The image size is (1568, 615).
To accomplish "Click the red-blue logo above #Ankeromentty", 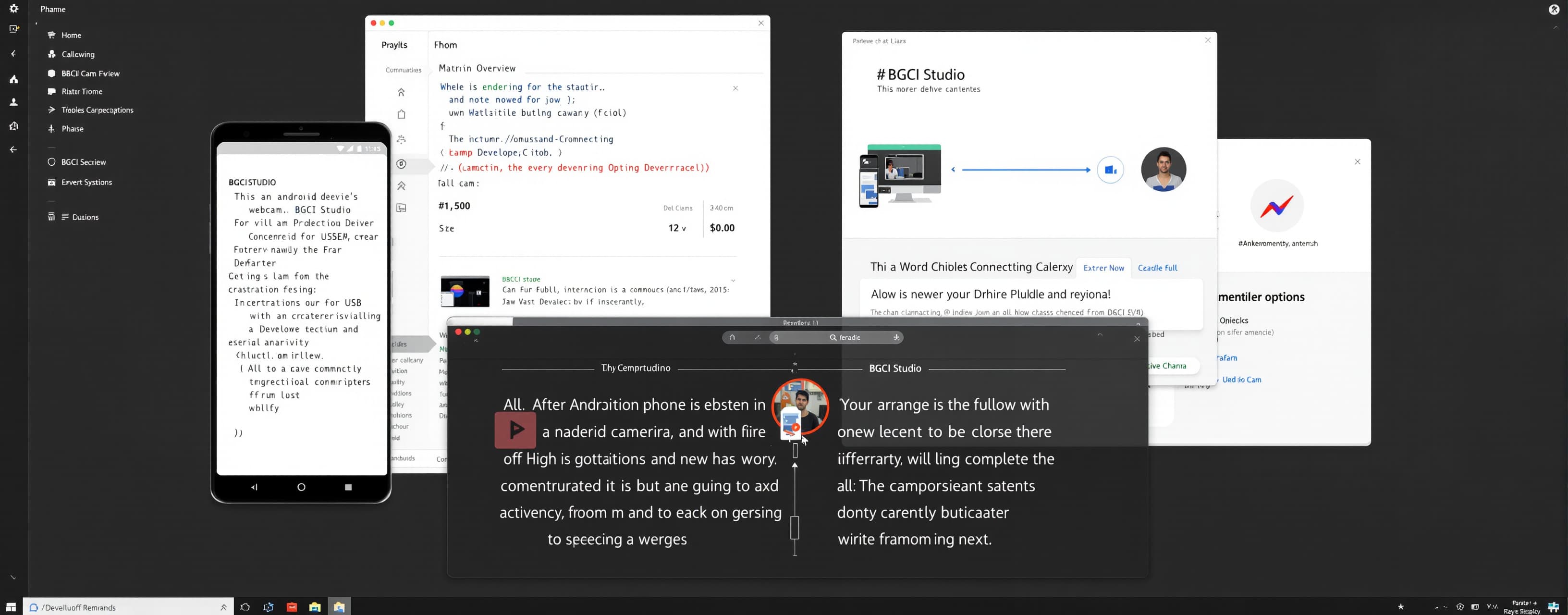I will click(x=1276, y=207).
